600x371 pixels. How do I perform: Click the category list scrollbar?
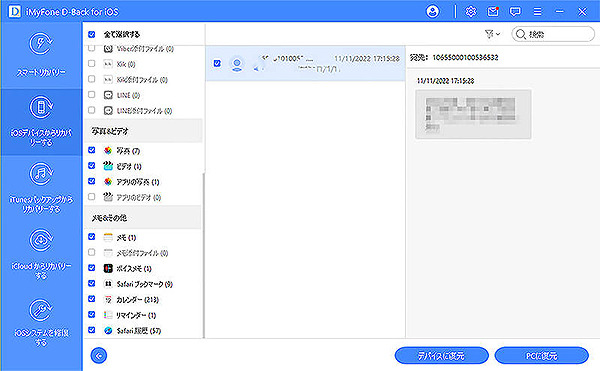pos(204,255)
